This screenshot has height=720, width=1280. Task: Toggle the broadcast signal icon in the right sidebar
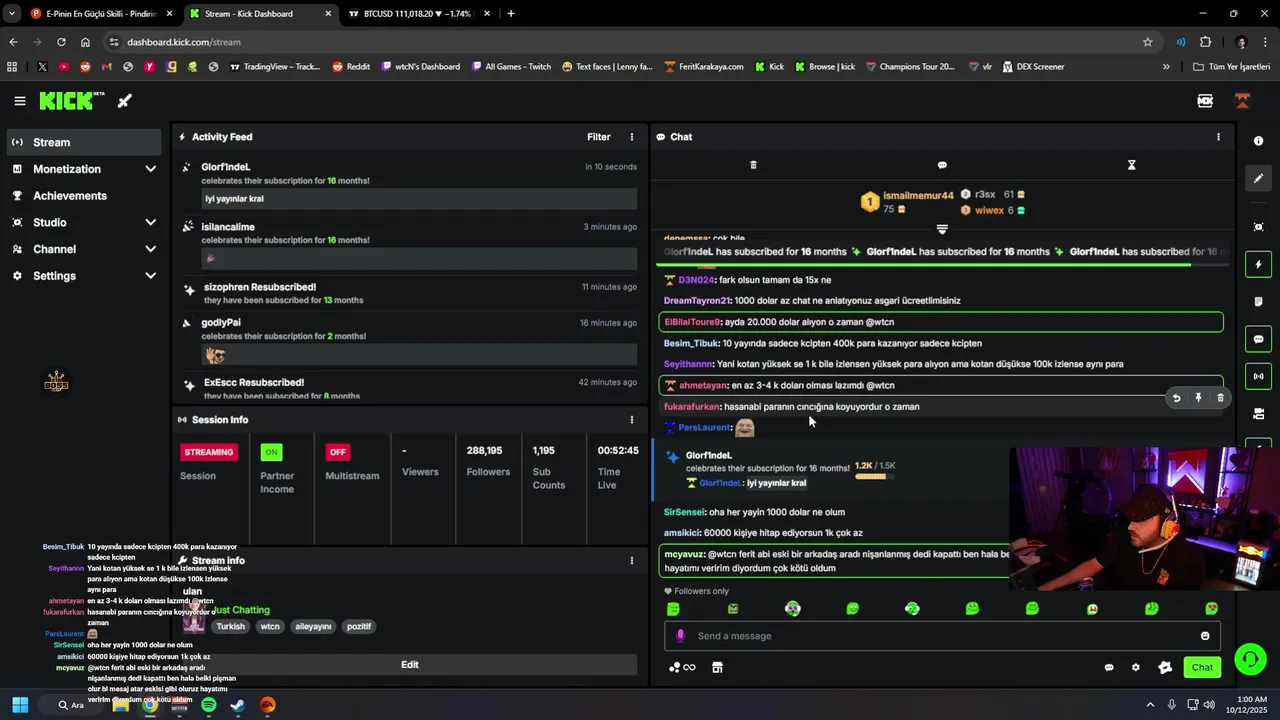(x=1258, y=377)
